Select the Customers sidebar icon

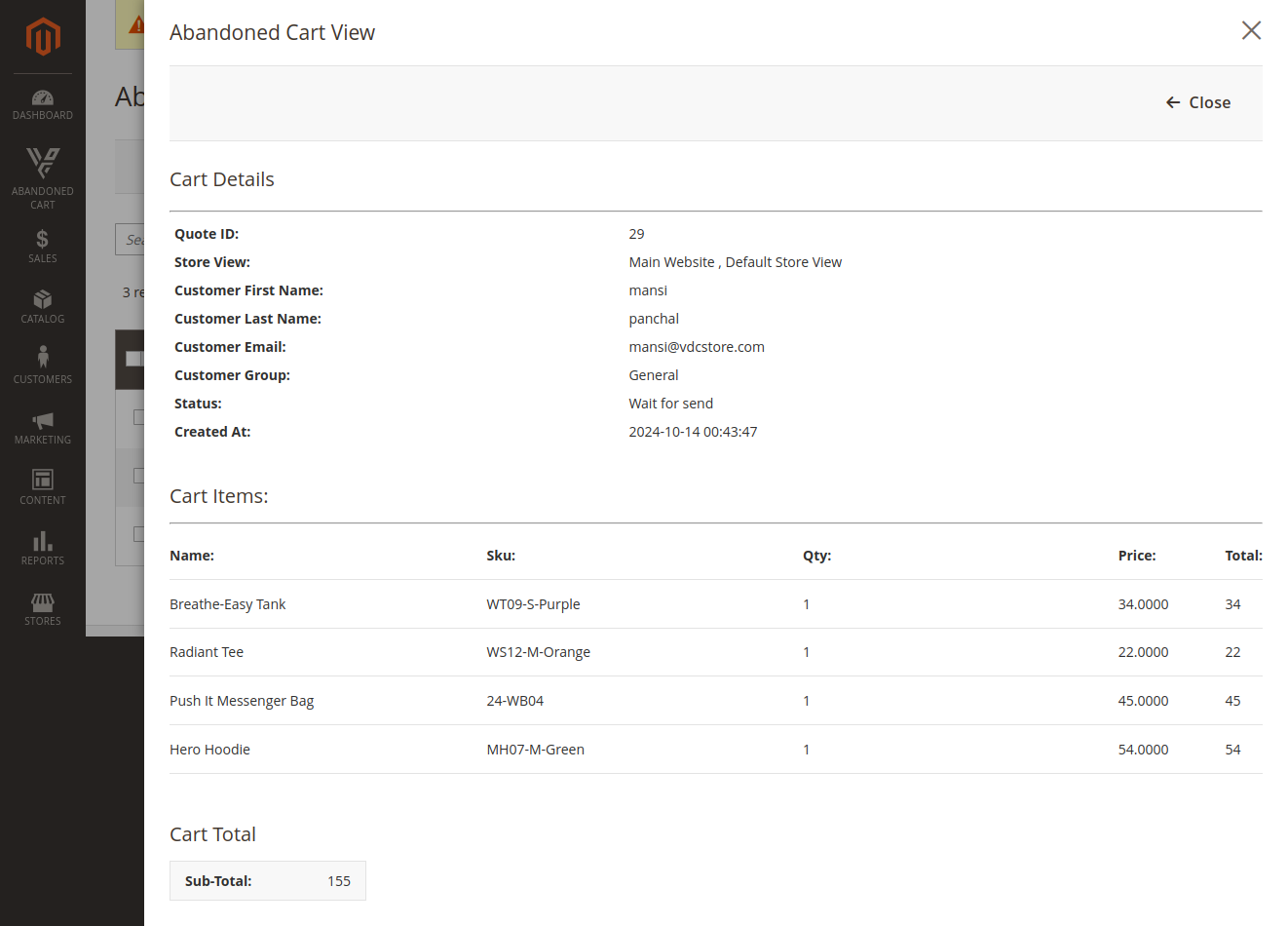click(x=43, y=367)
